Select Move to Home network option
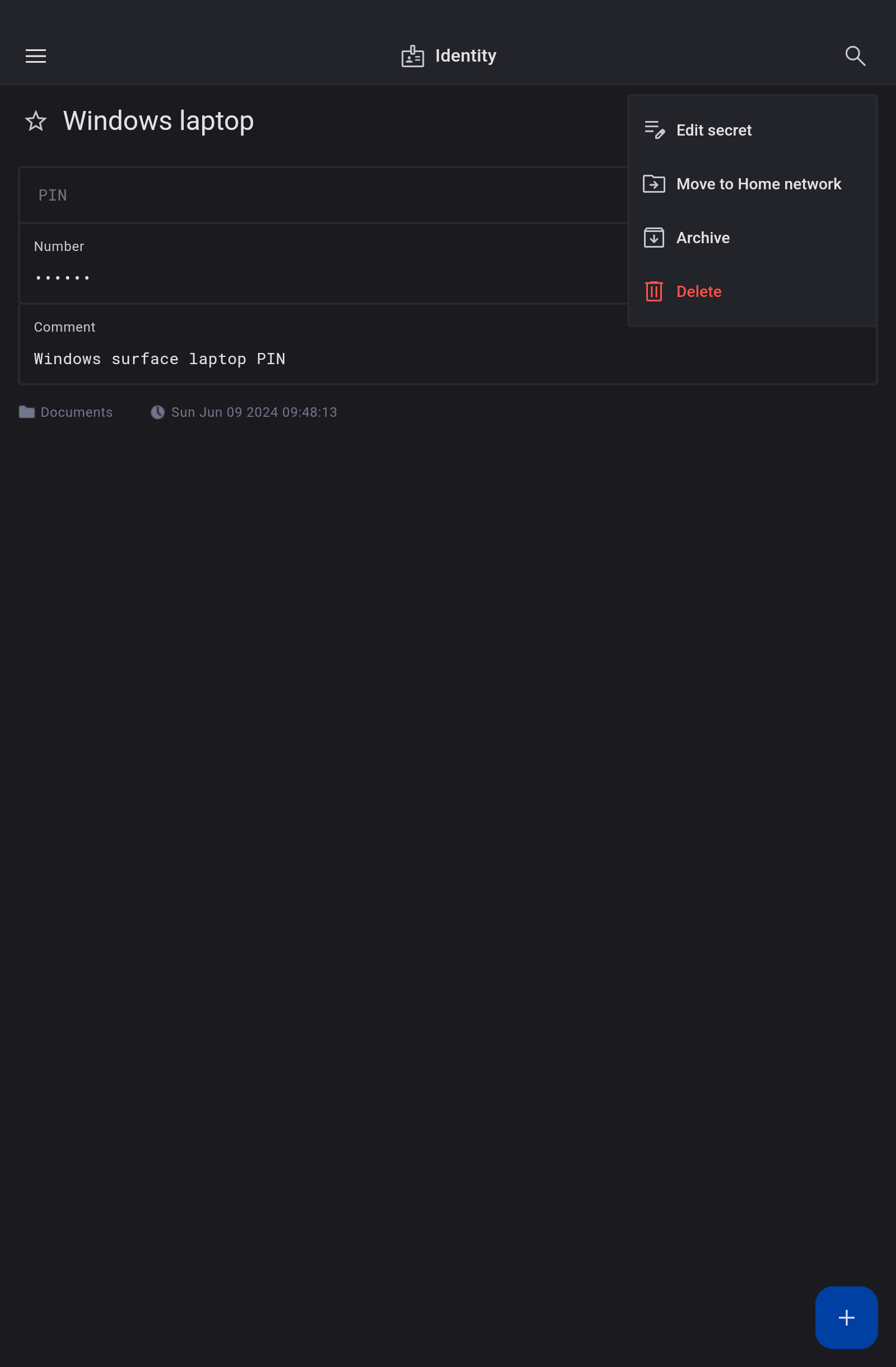The image size is (896, 1367). (x=758, y=184)
